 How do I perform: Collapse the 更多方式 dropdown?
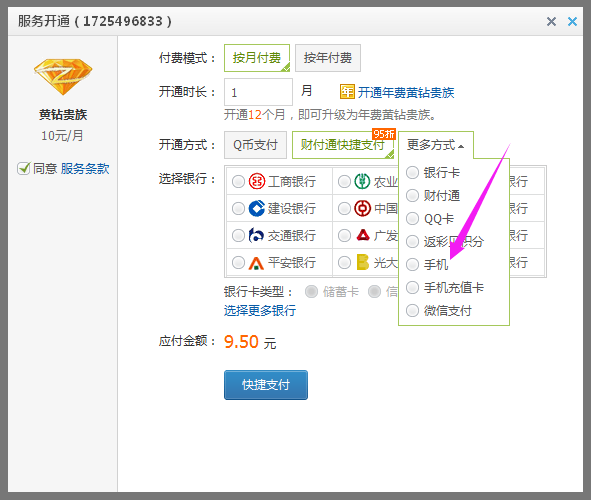point(436,145)
